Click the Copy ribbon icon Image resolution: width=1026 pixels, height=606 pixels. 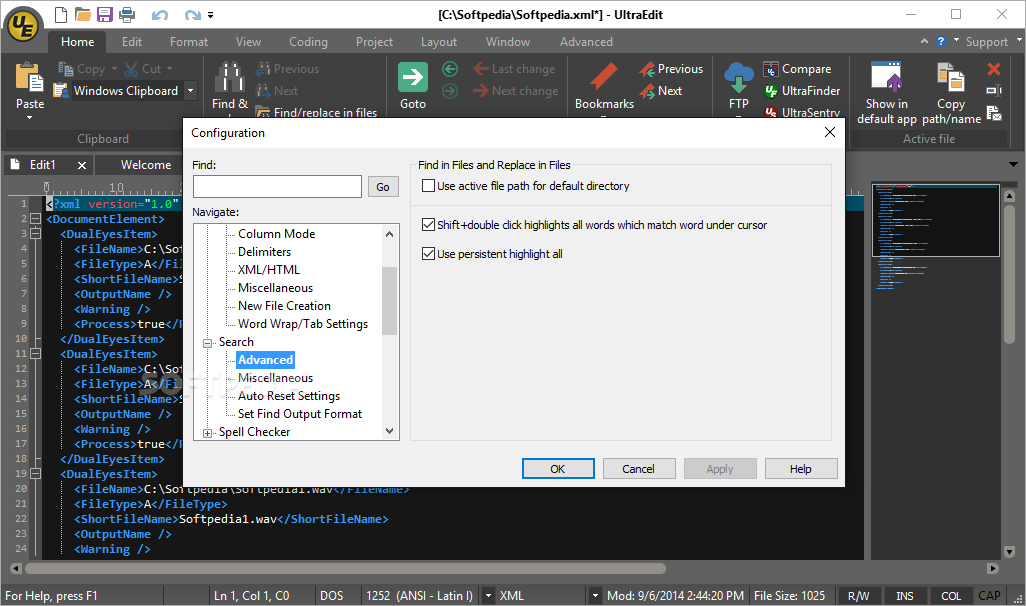click(x=65, y=69)
